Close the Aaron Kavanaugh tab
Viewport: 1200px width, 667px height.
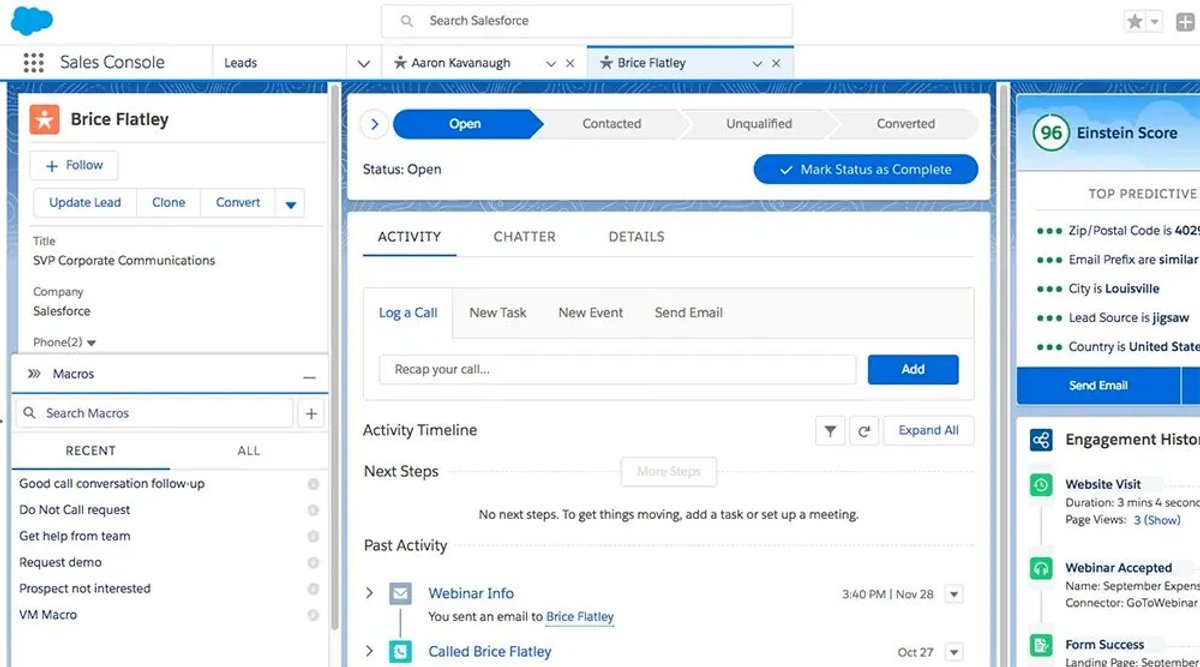[570, 63]
